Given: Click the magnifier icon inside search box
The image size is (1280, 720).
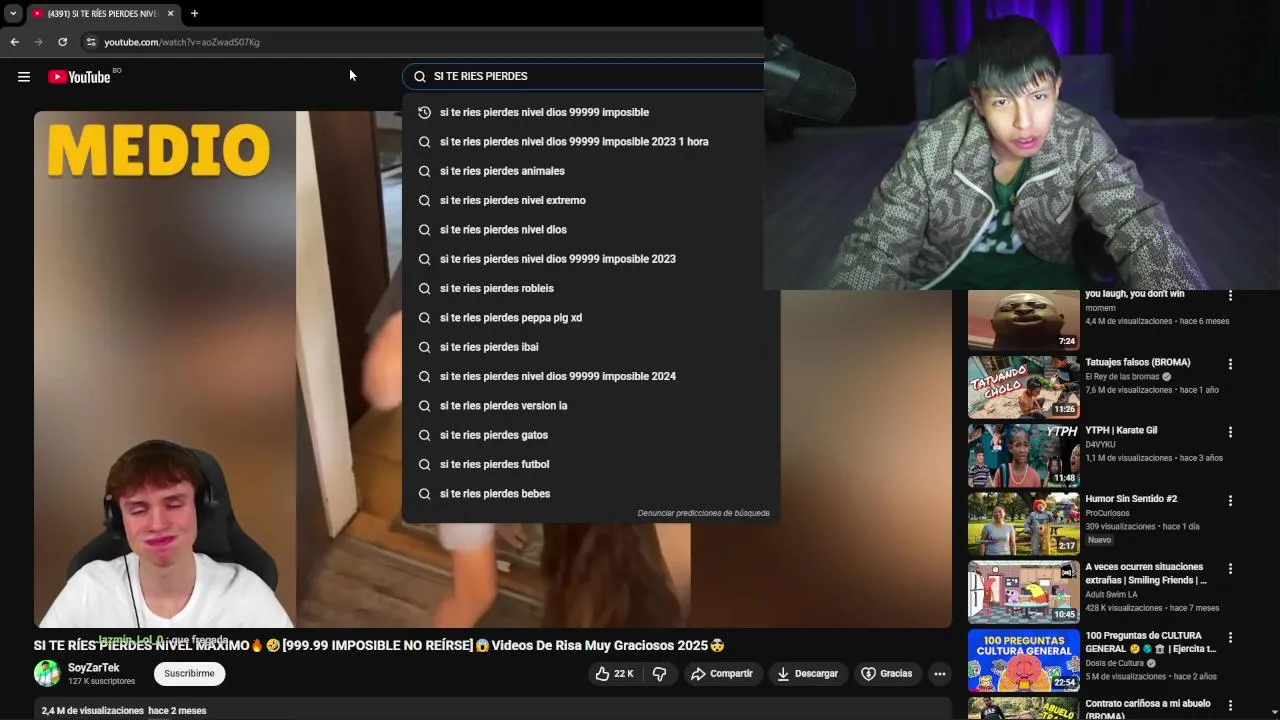Looking at the screenshot, I should pyautogui.click(x=420, y=76).
